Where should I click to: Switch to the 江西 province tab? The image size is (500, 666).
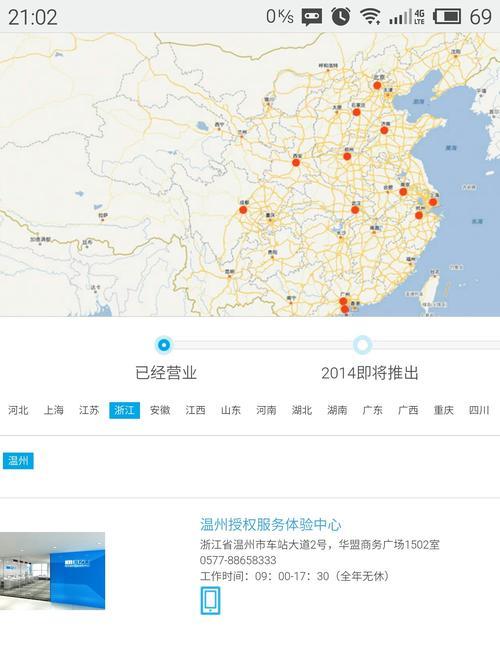pyautogui.click(x=195, y=410)
